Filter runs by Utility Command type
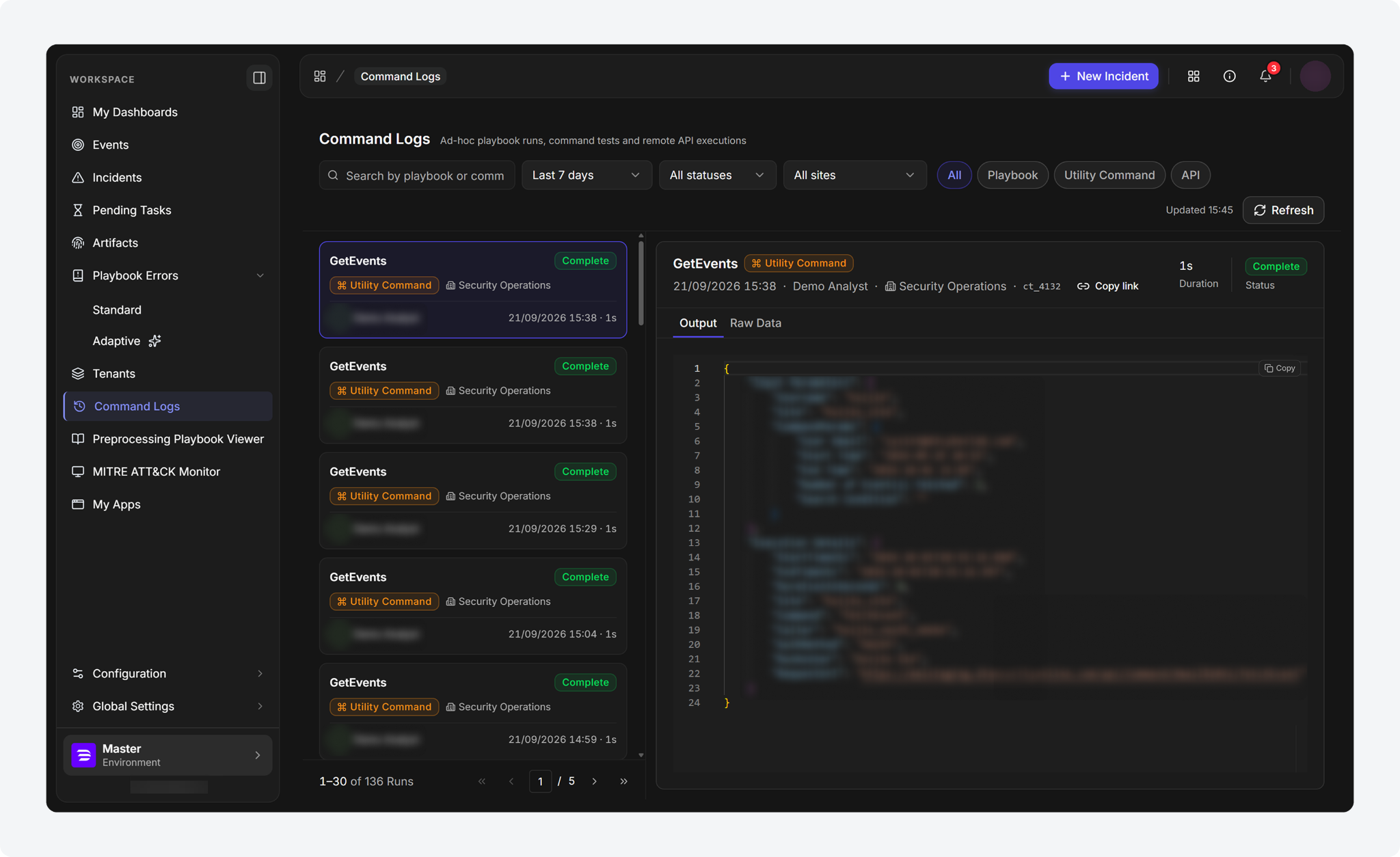The height and width of the screenshot is (857, 1400). tap(1109, 176)
